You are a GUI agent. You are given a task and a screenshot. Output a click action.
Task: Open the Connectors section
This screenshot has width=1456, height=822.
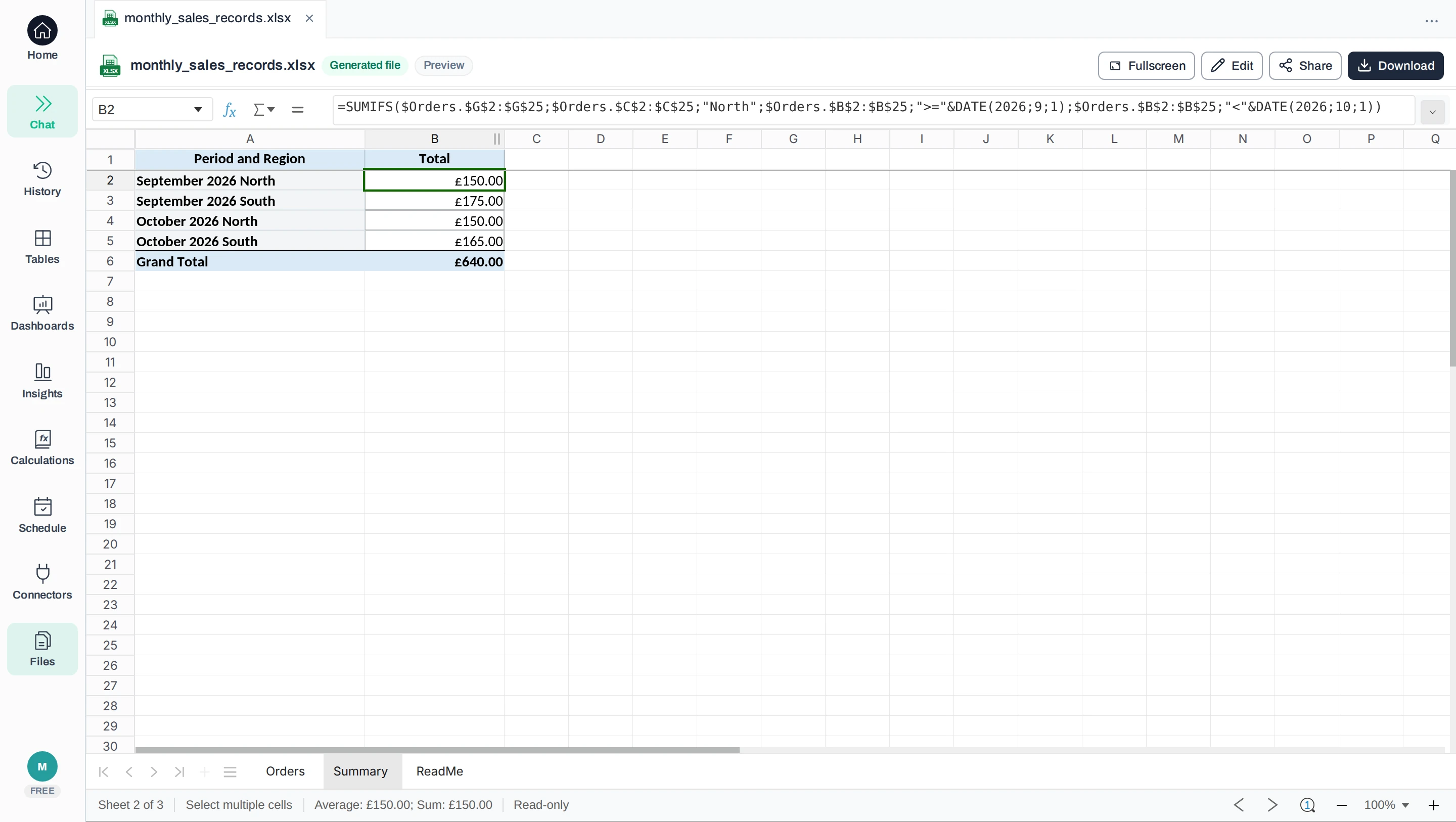click(x=42, y=582)
